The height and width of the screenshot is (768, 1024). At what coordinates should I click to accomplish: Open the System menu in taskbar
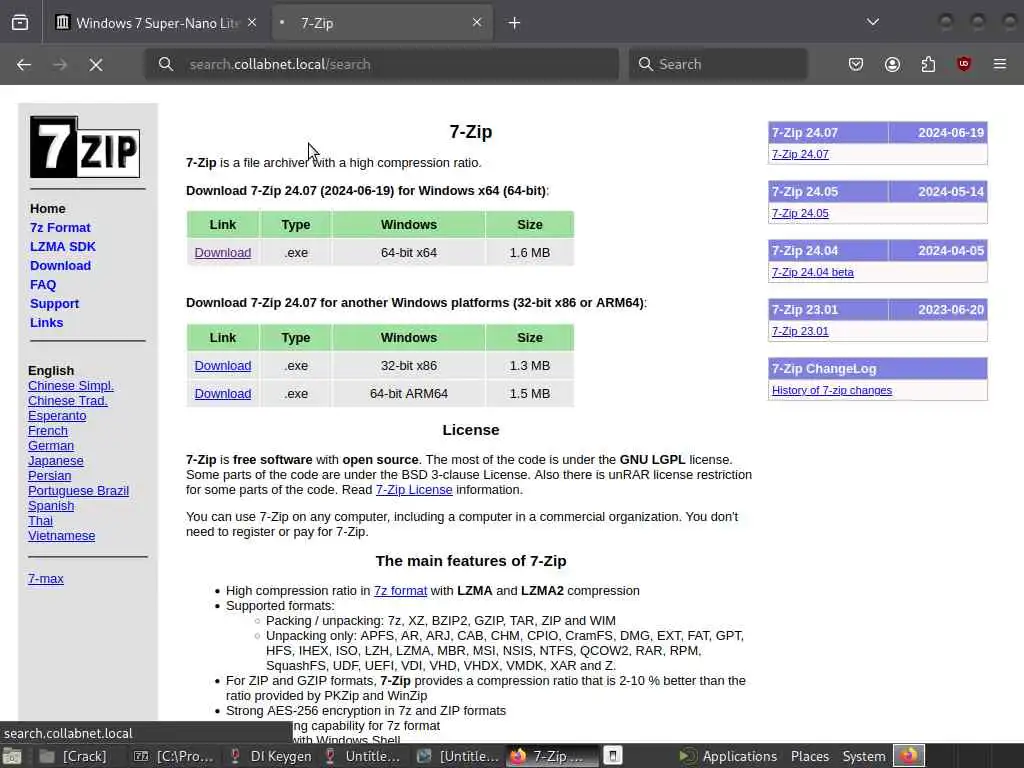click(x=863, y=756)
